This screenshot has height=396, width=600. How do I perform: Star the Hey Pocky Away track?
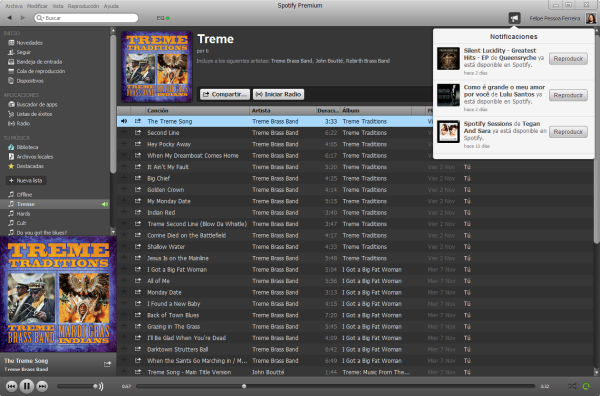pos(124,144)
